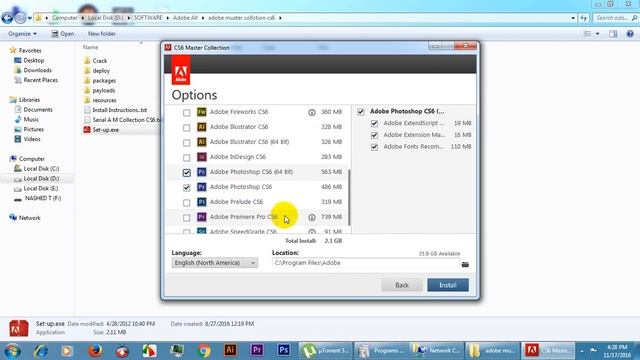Click the Explorer help question mark icon
This screenshot has height=360, width=640.
pos(630,34)
